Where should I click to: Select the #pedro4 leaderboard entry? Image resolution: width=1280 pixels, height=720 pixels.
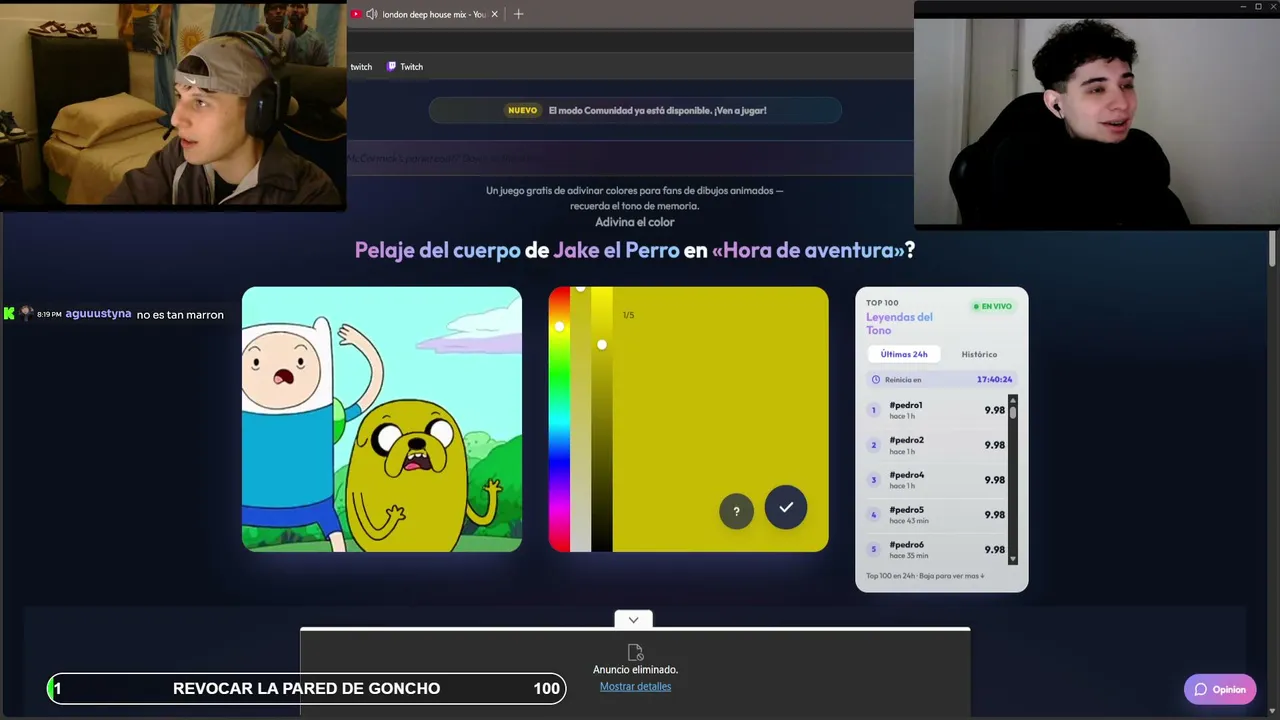pyautogui.click(x=938, y=480)
